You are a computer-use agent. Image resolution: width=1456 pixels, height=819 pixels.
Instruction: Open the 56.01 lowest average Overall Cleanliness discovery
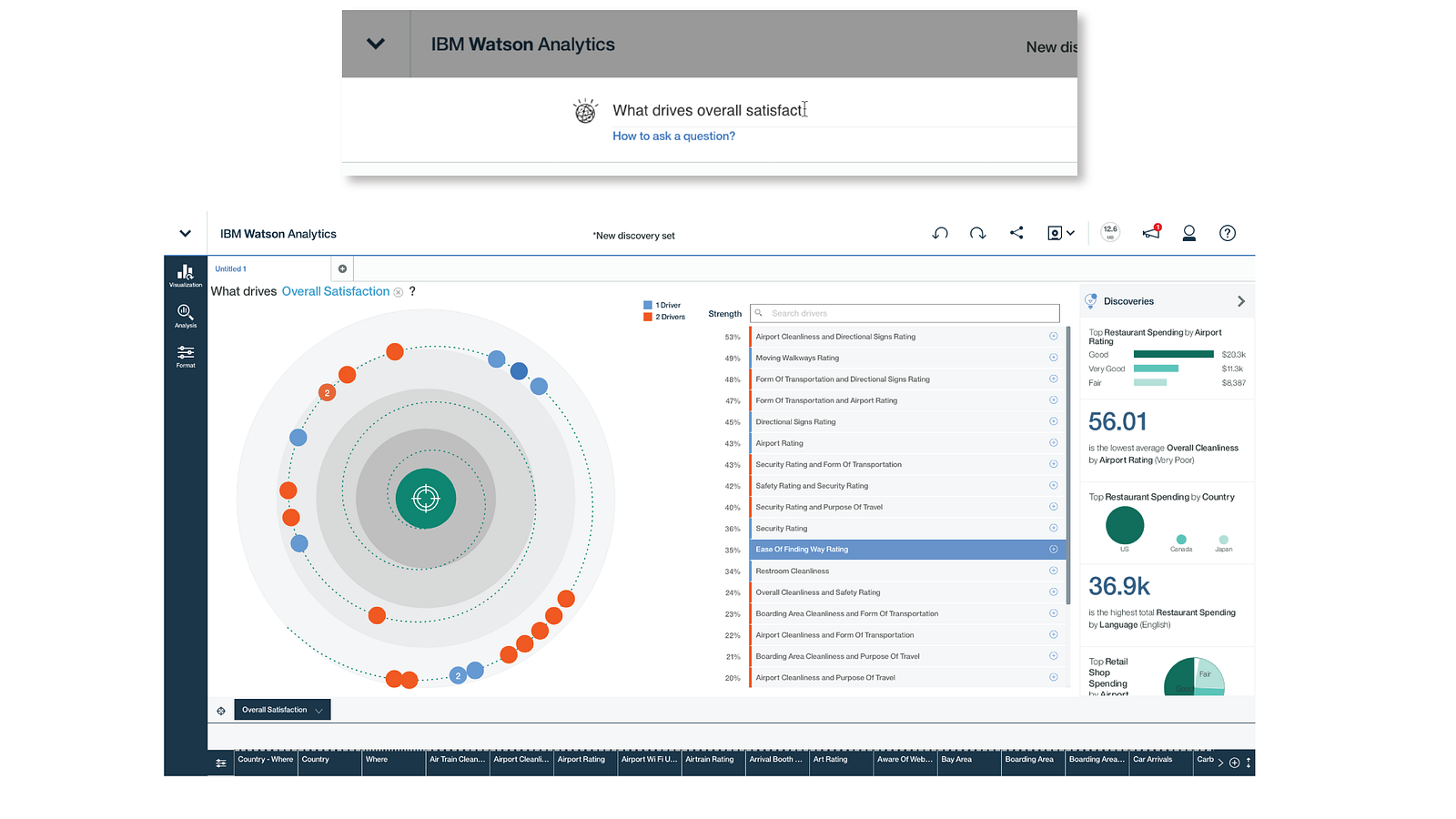(1168, 440)
